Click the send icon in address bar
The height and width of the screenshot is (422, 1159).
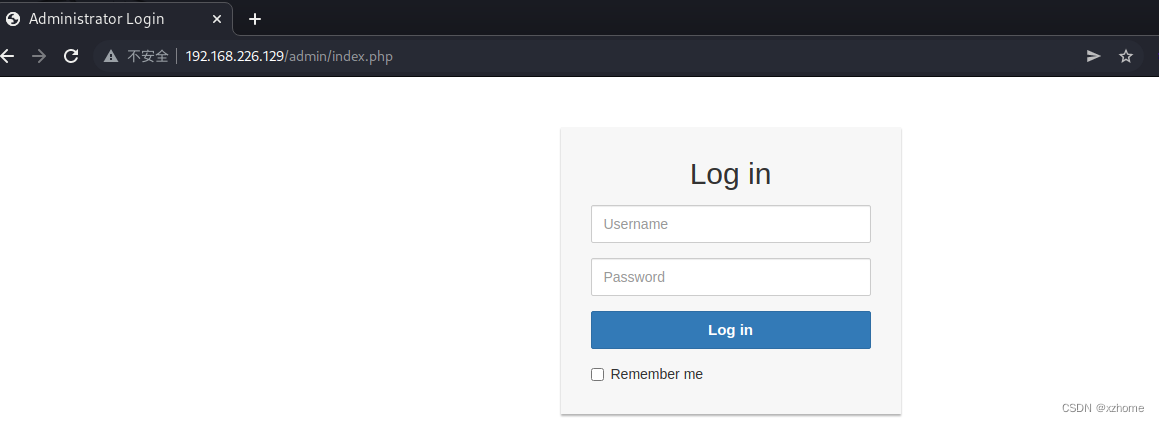tap(1093, 56)
